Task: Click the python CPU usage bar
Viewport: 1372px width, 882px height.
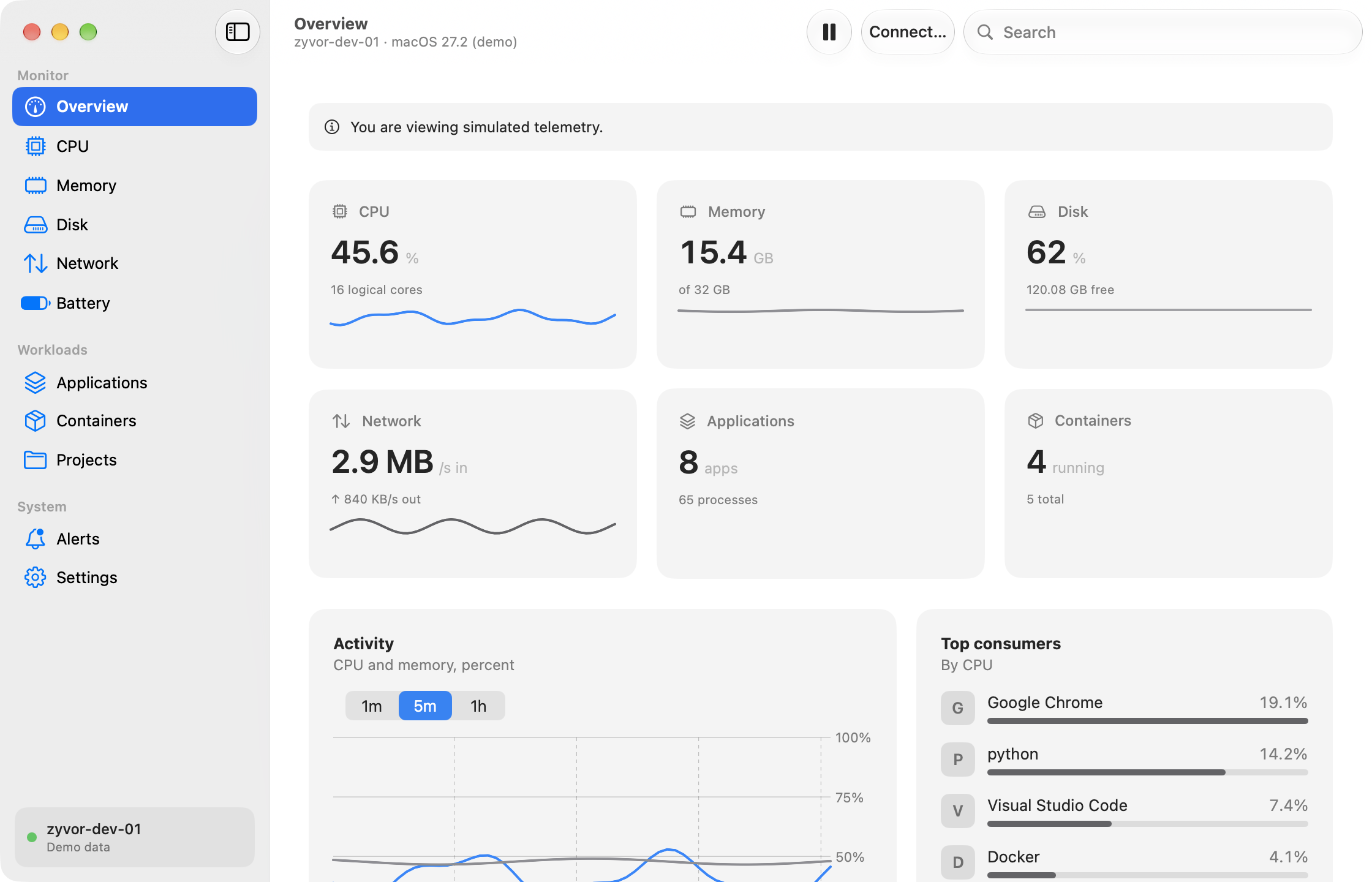Action: pos(1148,772)
